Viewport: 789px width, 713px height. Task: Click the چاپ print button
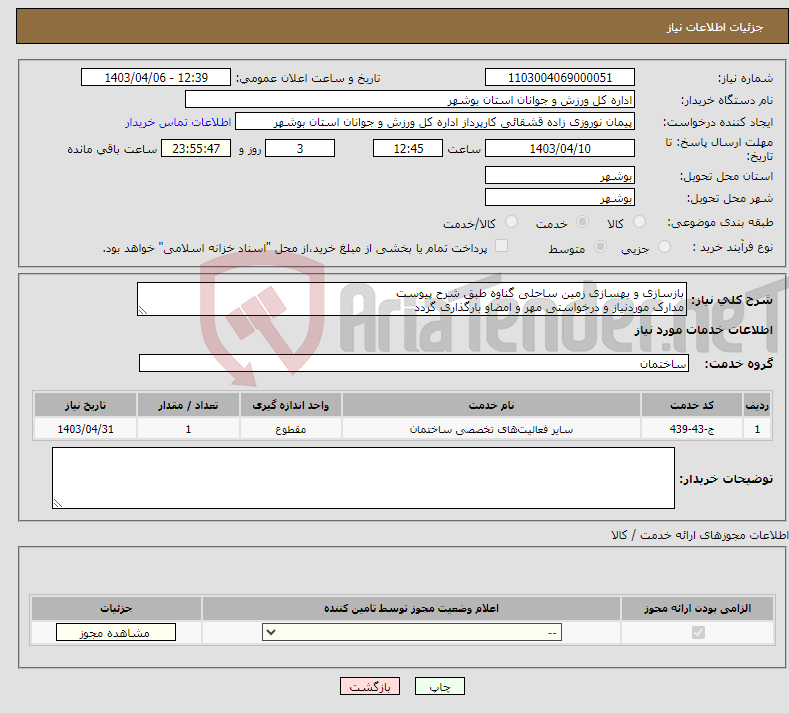tap(439, 686)
